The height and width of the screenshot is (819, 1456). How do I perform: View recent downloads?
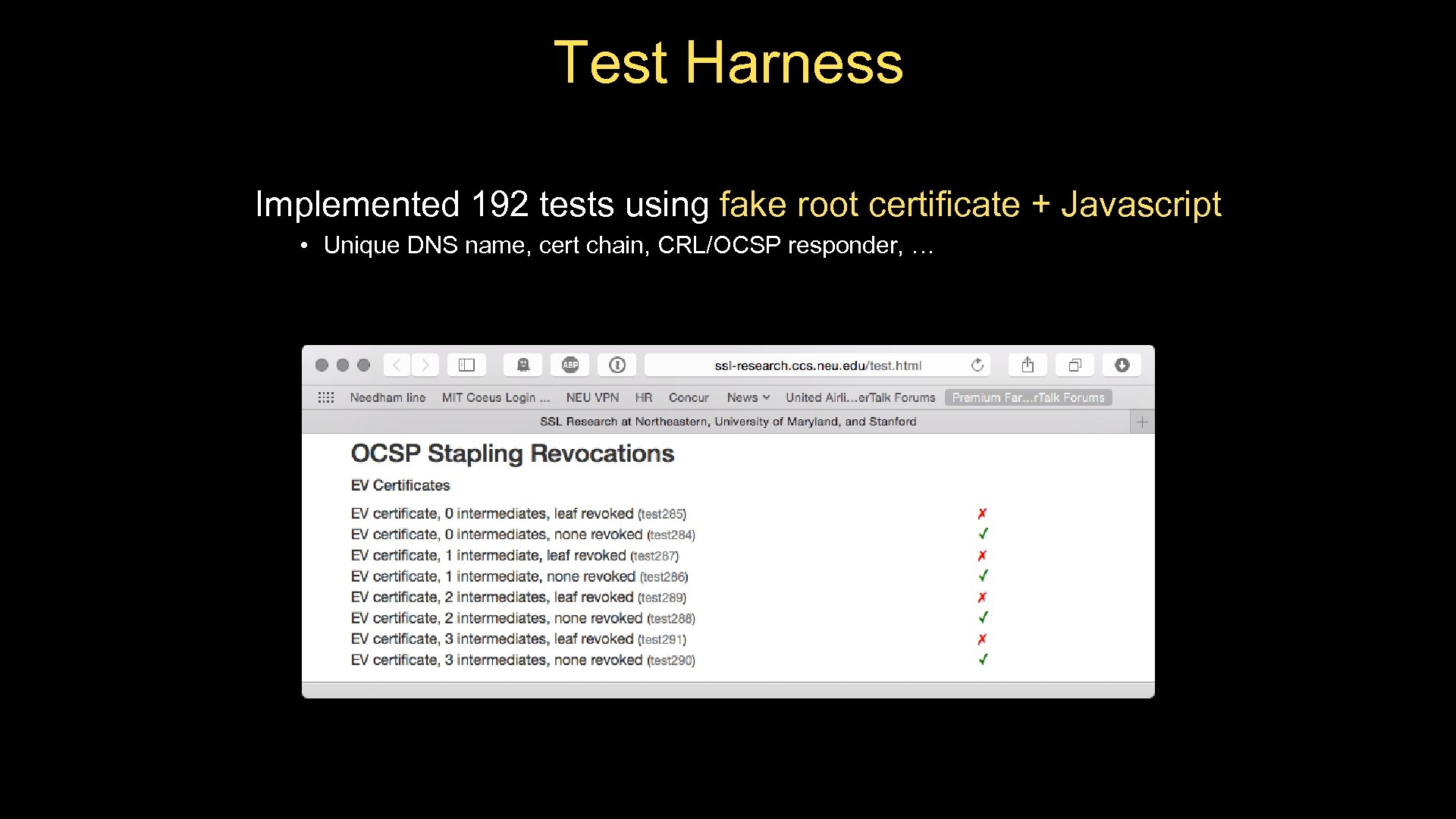pos(1122,365)
